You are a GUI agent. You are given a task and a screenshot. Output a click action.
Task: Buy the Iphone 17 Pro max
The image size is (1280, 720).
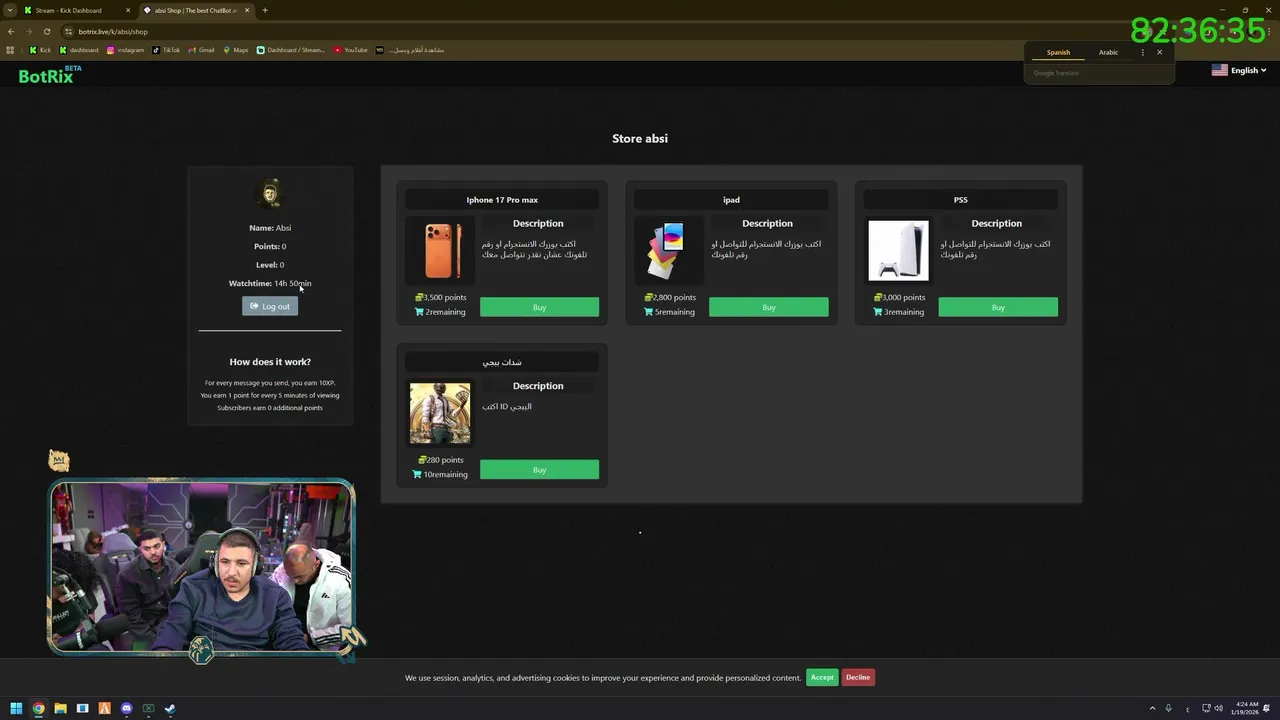(539, 307)
